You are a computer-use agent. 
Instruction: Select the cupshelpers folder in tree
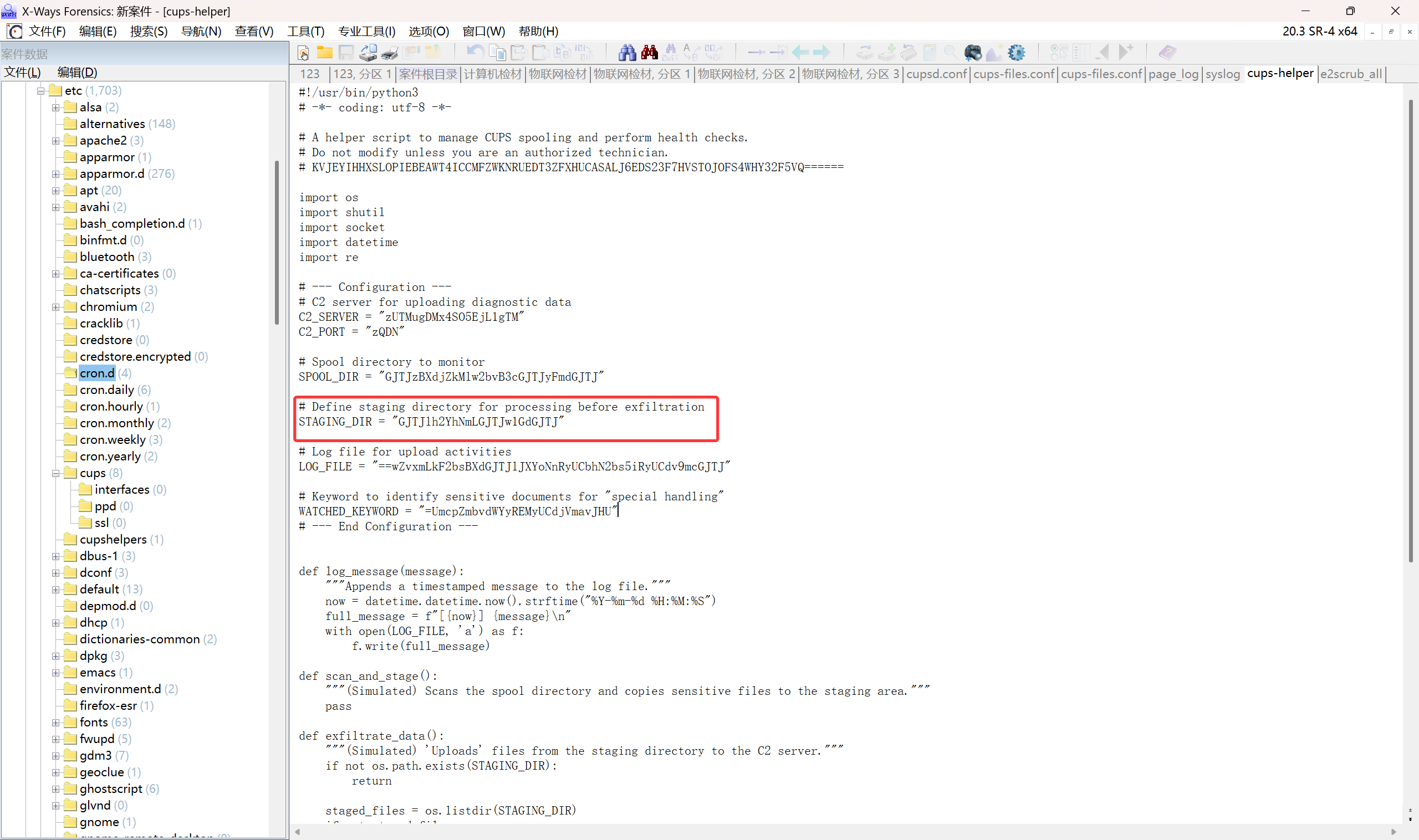(113, 540)
